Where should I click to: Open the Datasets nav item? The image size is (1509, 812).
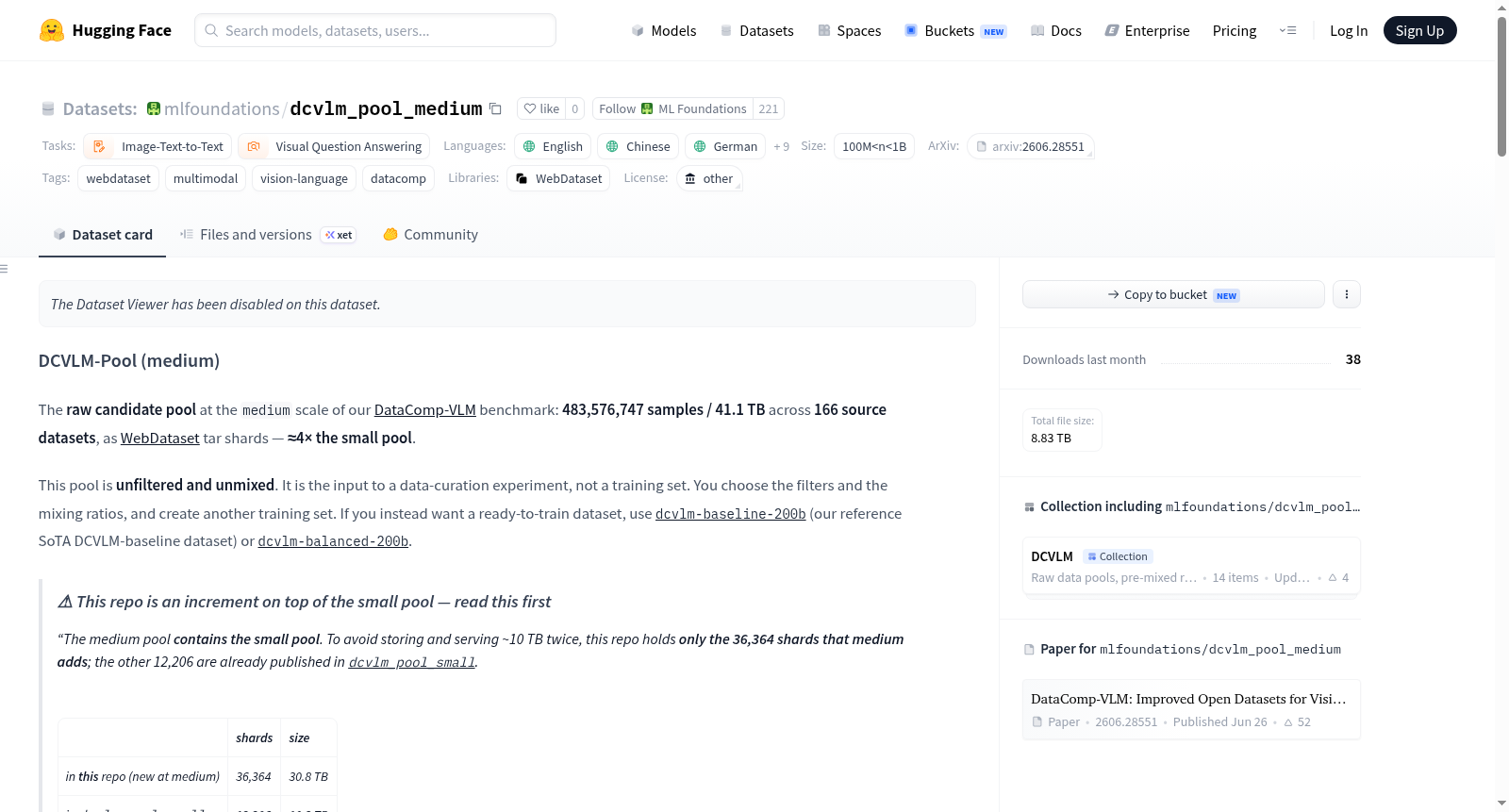point(756,30)
